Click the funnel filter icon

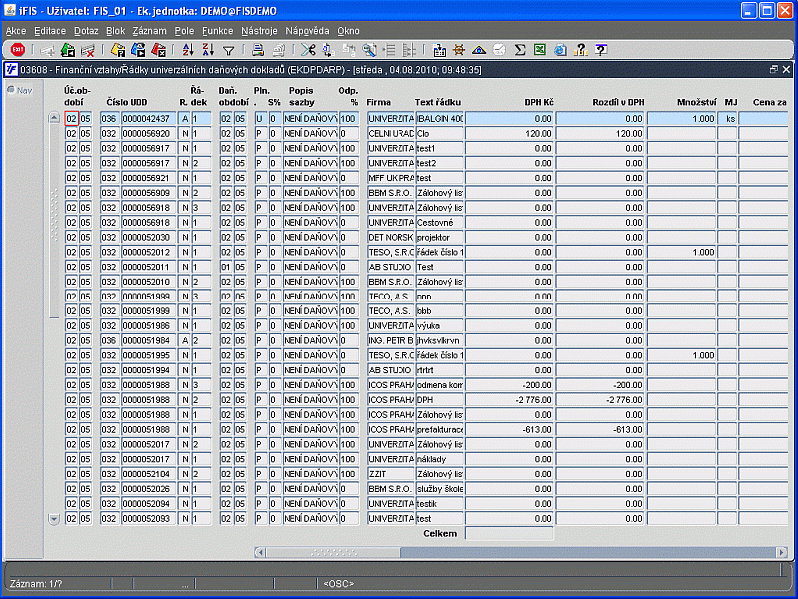click(x=228, y=49)
